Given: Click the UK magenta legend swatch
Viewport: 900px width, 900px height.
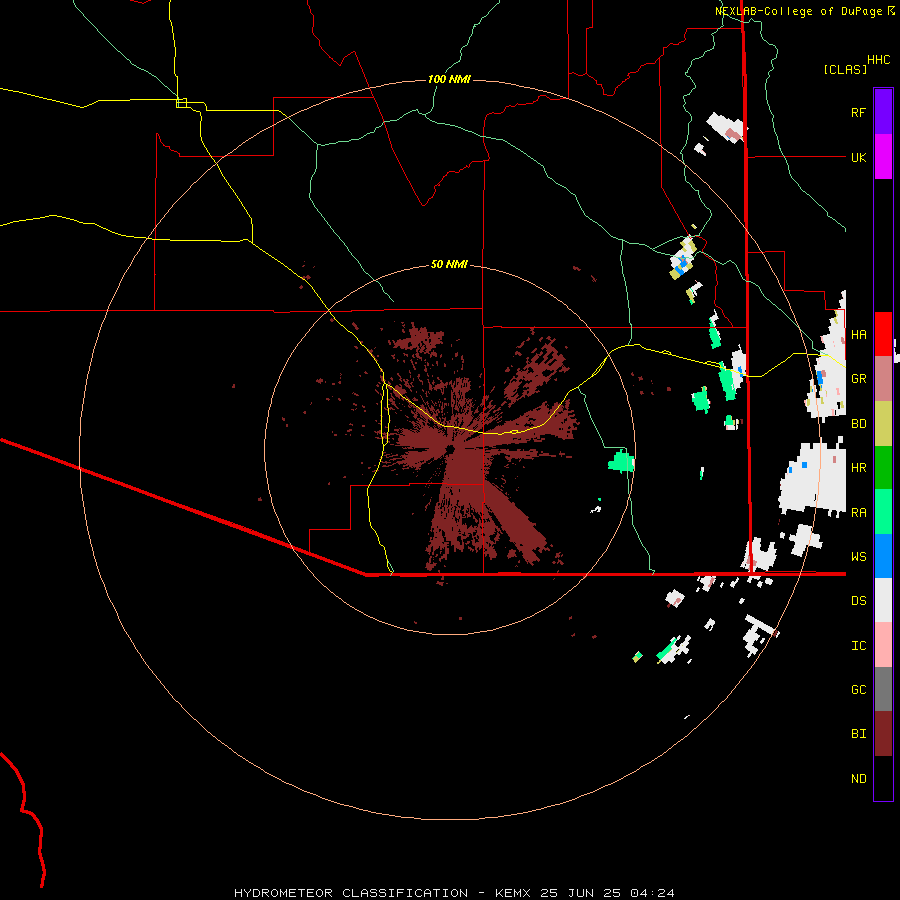Looking at the screenshot, I should [883, 157].
